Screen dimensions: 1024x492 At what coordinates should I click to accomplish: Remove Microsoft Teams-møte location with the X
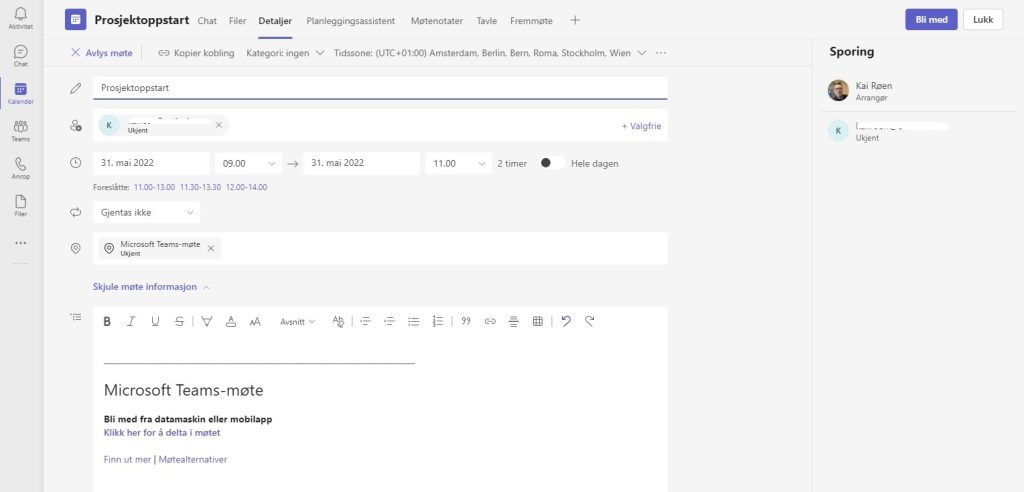pyautogui.click(x=210, y=248)
